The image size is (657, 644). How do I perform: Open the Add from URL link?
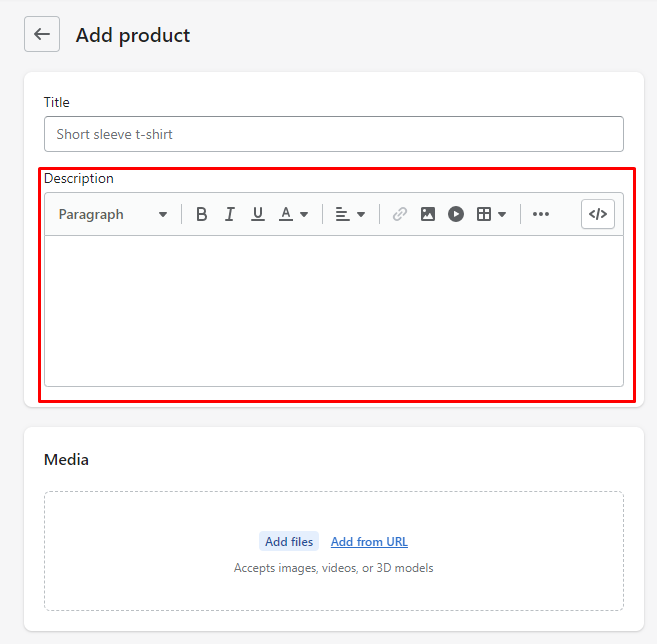click(369, 542)
